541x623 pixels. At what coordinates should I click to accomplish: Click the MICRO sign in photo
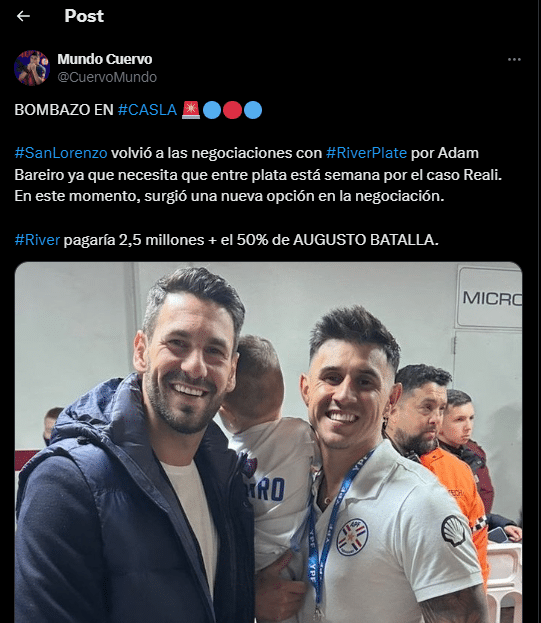coord(490,297)
